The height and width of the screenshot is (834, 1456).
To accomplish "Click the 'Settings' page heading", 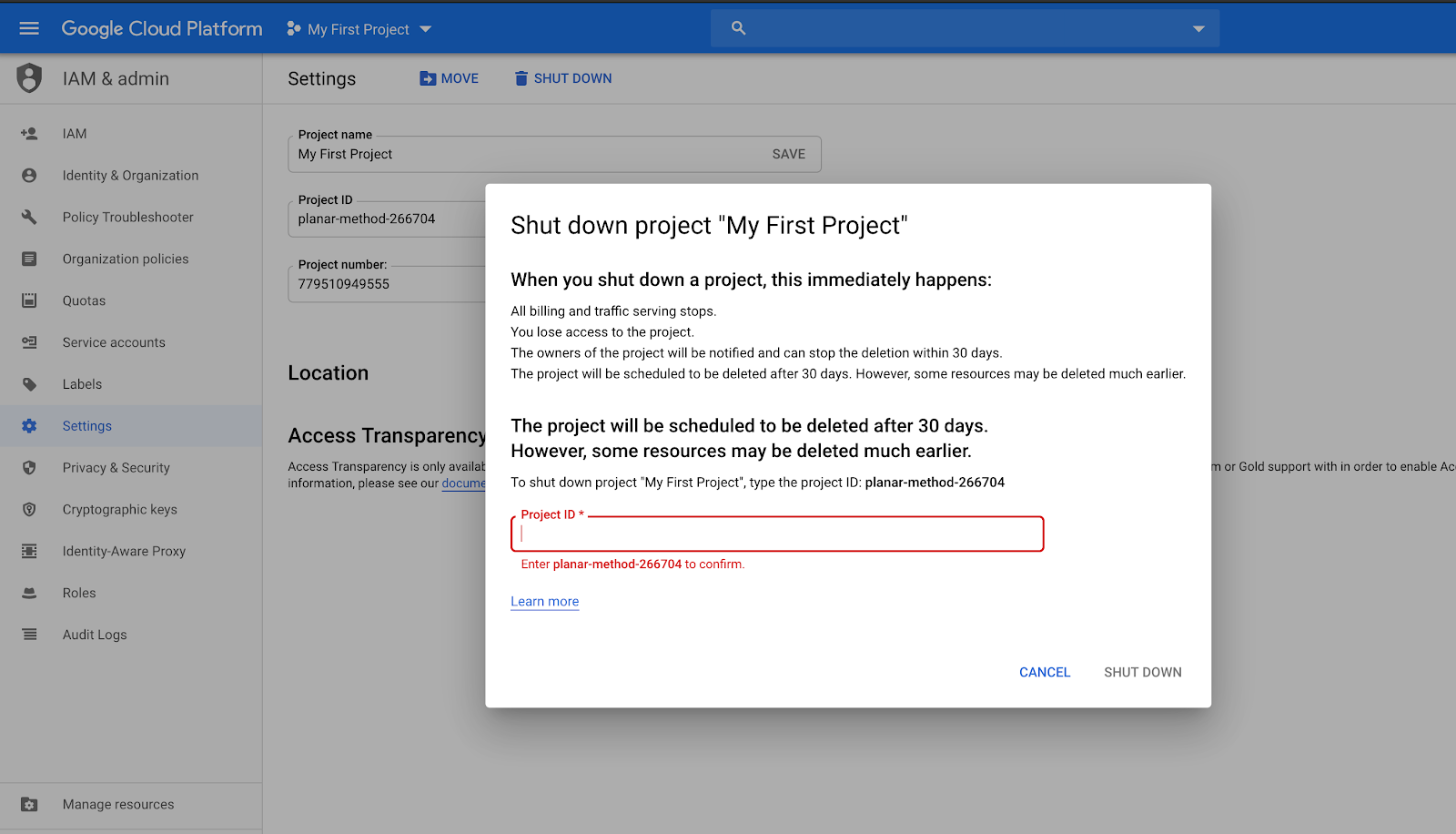I will pos(322,79).
